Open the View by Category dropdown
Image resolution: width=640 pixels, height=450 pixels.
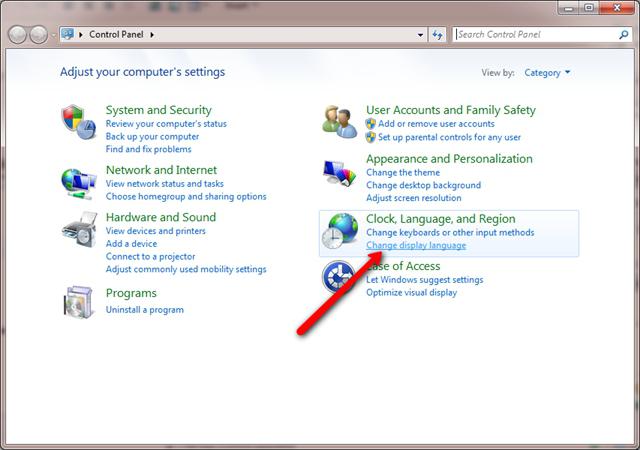click(x=547, y=73)
